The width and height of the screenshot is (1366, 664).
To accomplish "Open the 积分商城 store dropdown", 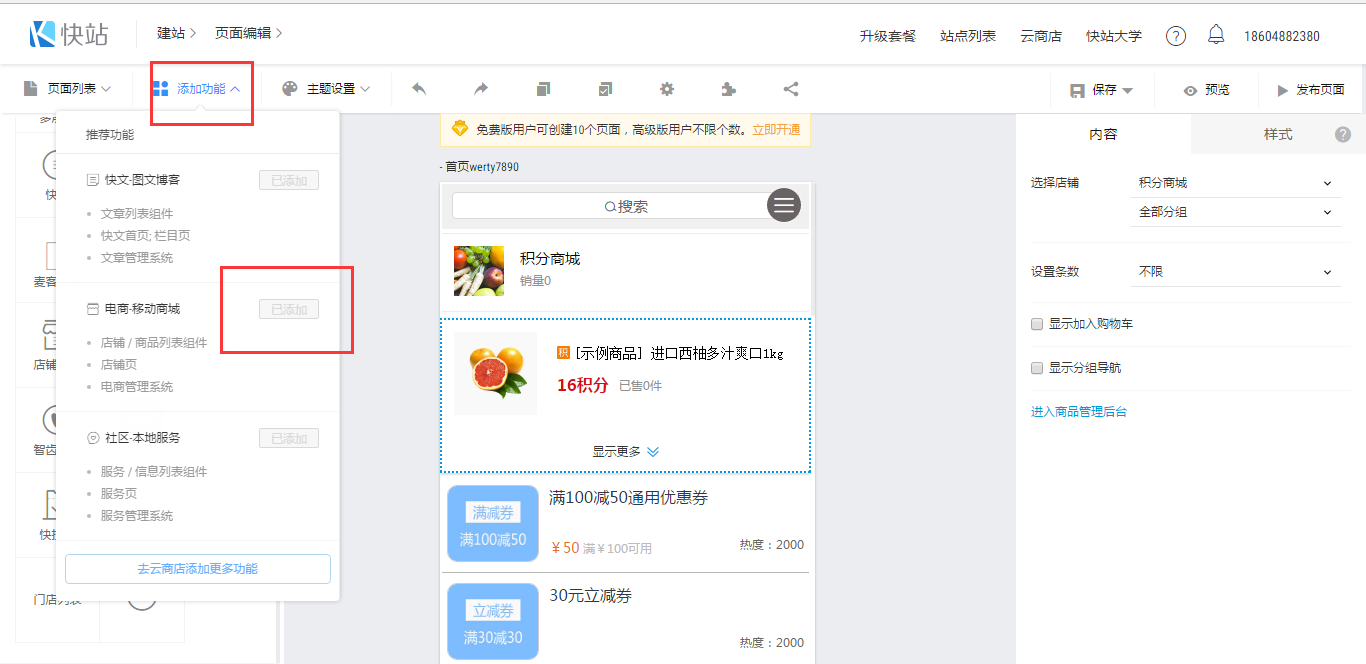I will (1235, 183).
